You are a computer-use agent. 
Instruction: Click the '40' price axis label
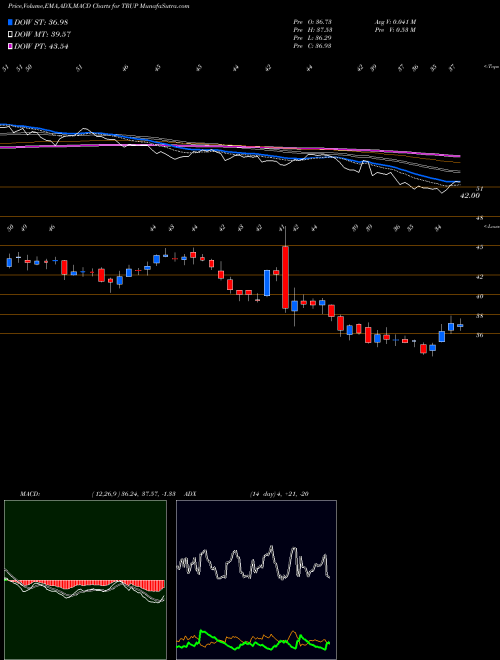pos(479,296)
